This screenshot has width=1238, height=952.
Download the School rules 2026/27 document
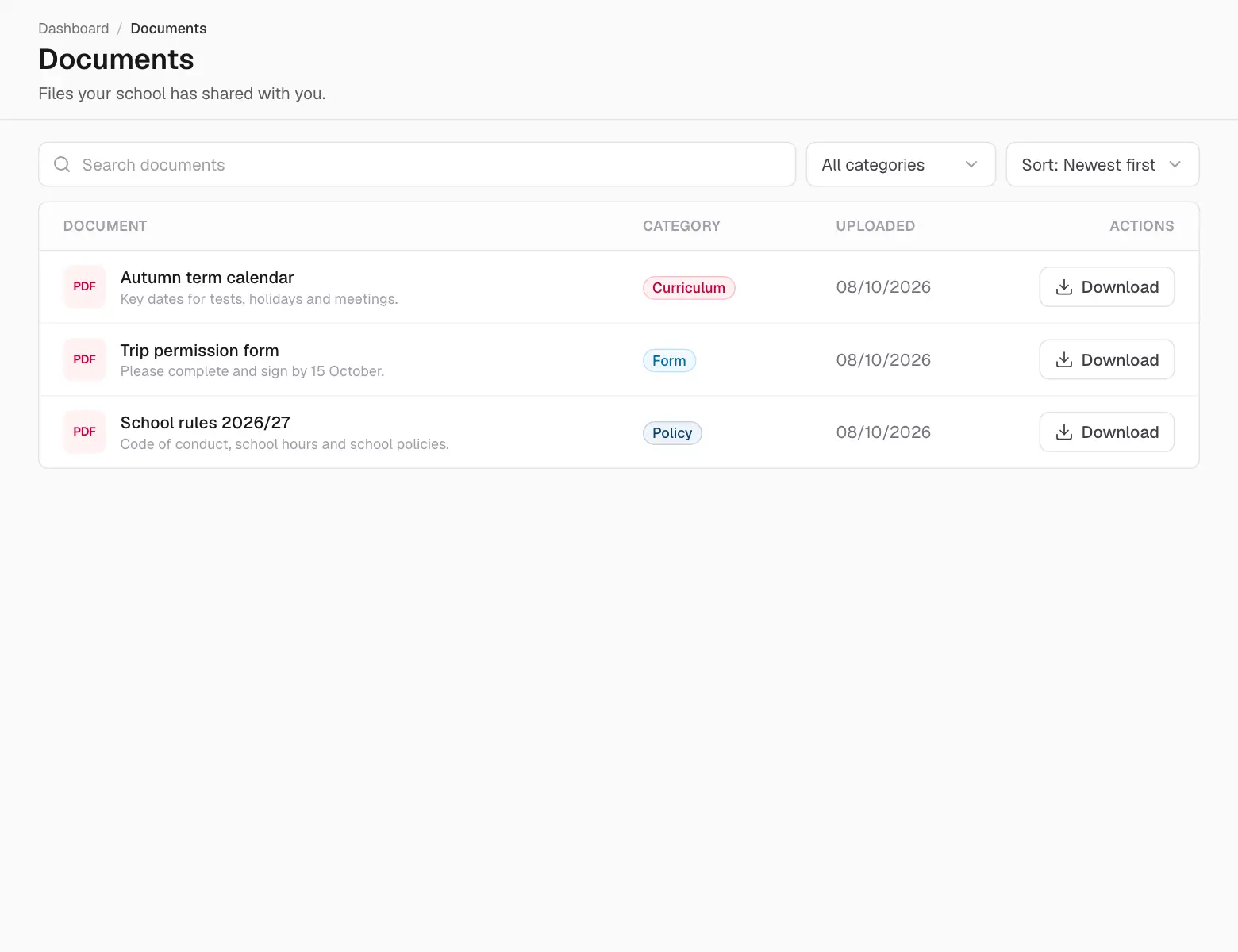(x=1107, y=432)
